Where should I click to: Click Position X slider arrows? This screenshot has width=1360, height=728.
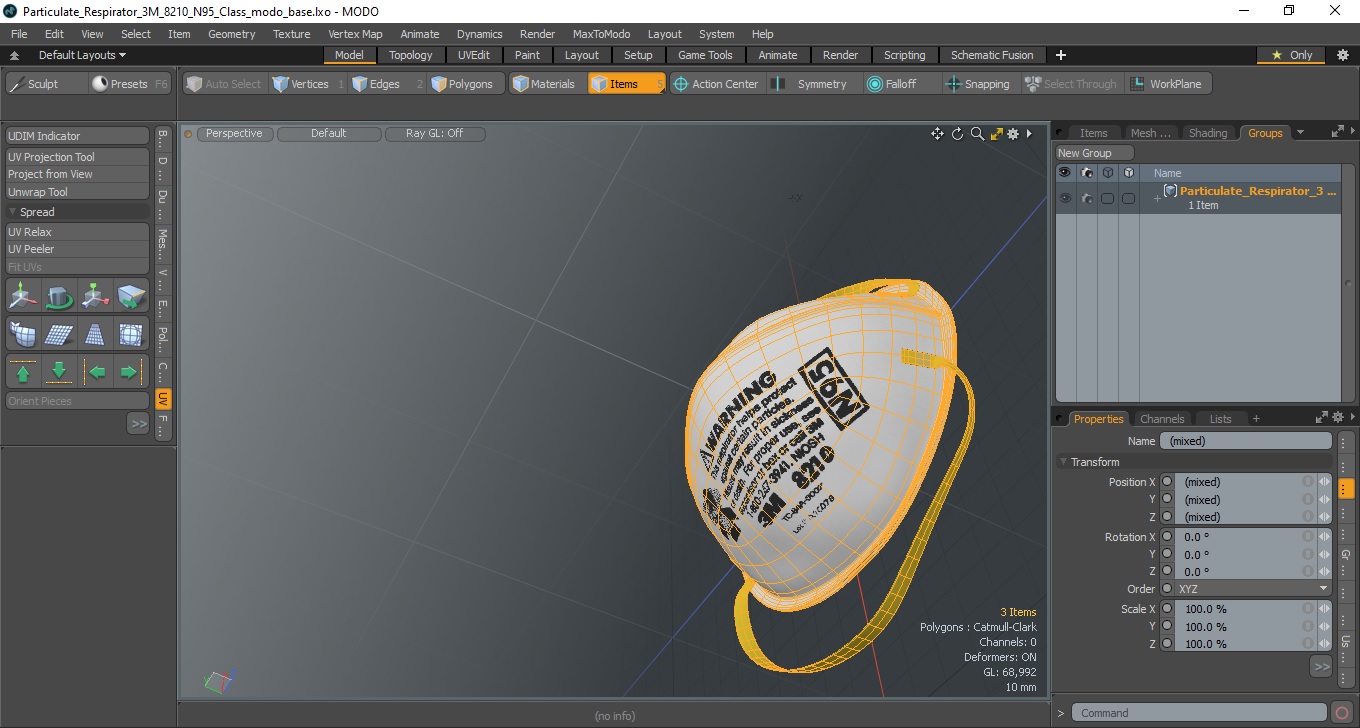1324,482
